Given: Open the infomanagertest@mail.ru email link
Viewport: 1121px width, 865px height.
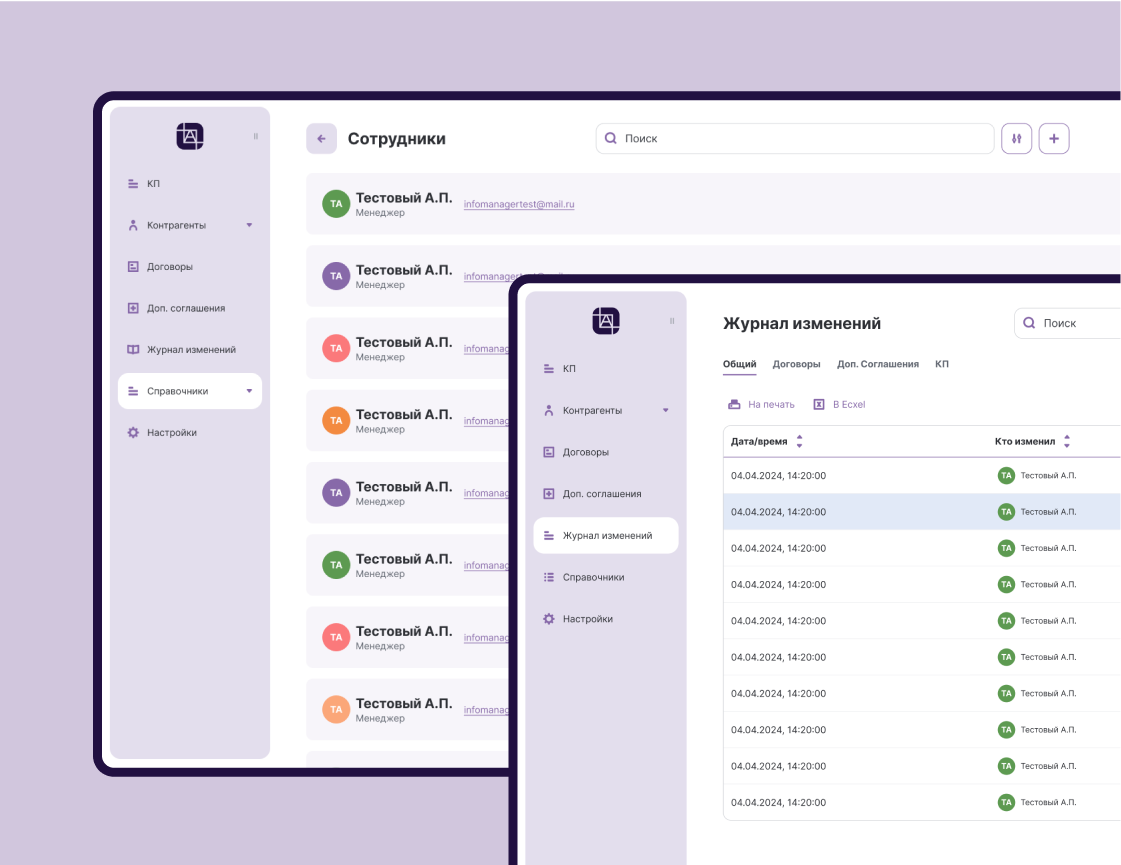Looking at the screenshot, I should click(x=519, y=204).
